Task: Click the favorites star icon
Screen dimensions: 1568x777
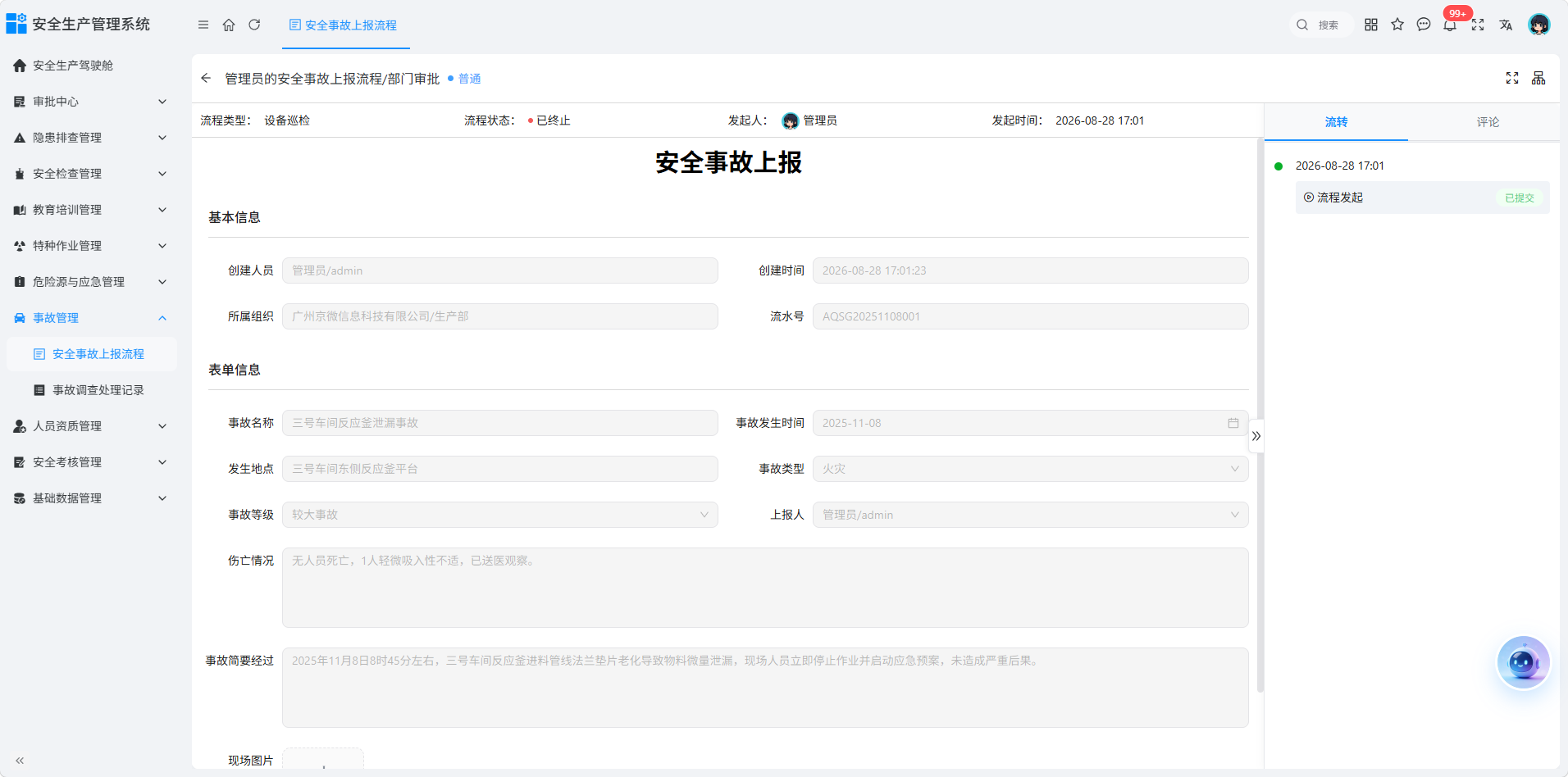Action: coord(1397,25)
